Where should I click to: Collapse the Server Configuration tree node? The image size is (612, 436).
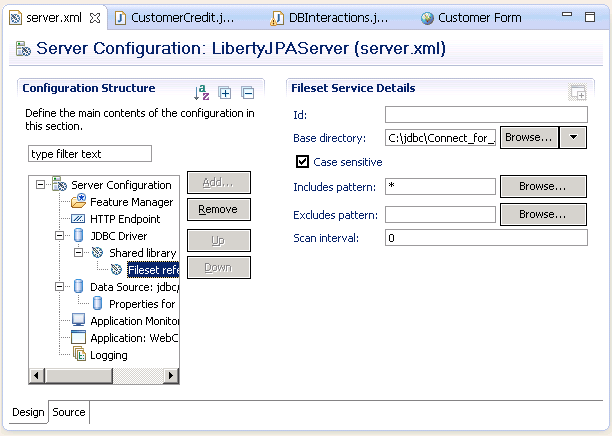tap(40, 185)
